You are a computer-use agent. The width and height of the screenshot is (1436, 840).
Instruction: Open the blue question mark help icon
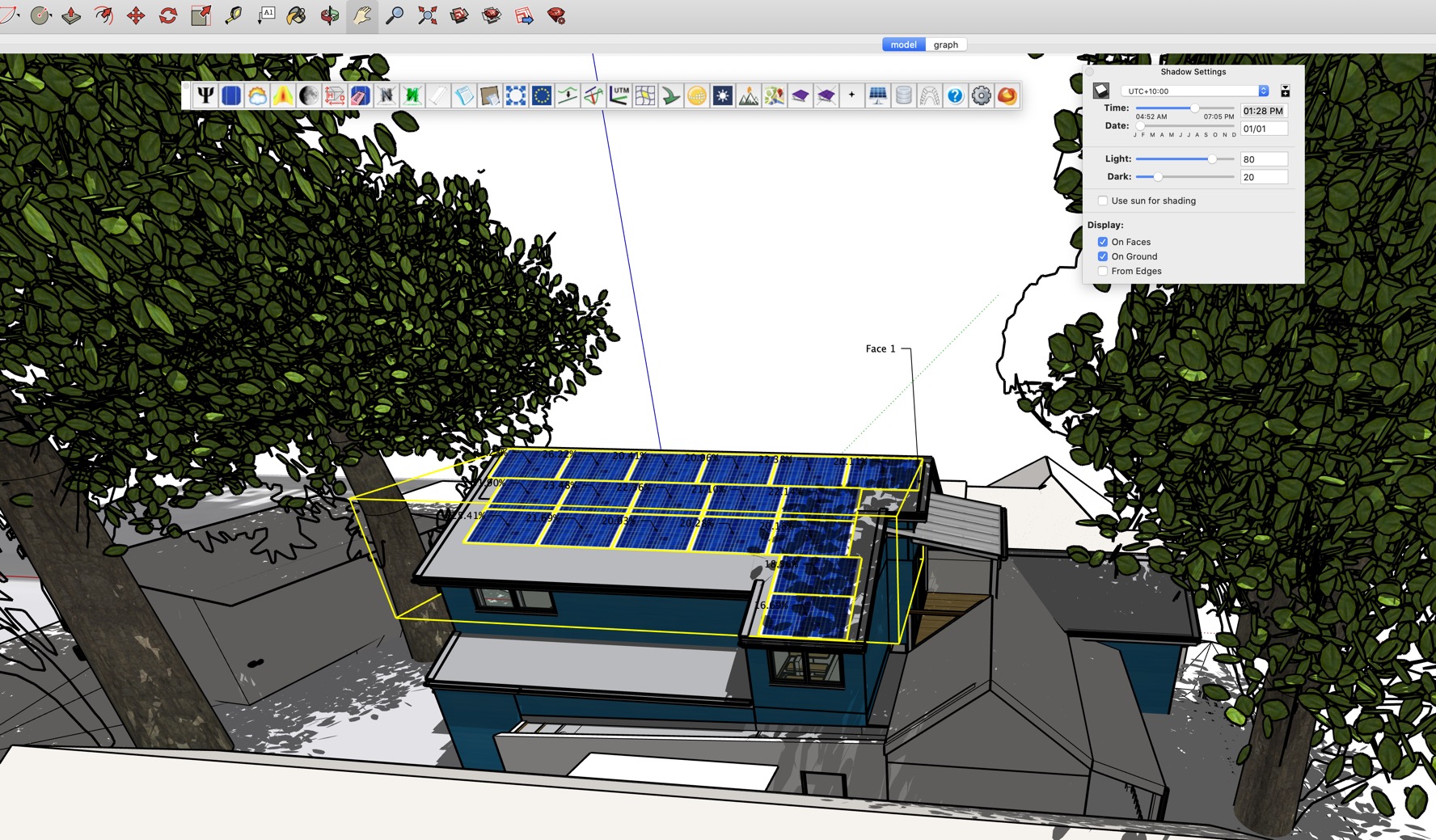(x=956, y=95)
